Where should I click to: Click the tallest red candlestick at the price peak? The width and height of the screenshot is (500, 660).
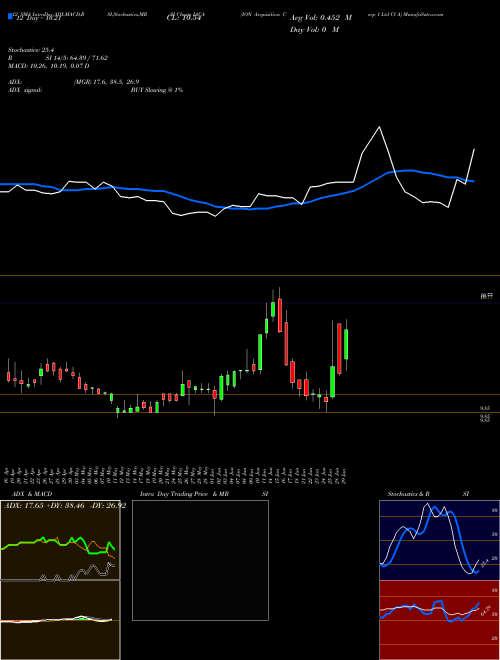tap(280, 315)
